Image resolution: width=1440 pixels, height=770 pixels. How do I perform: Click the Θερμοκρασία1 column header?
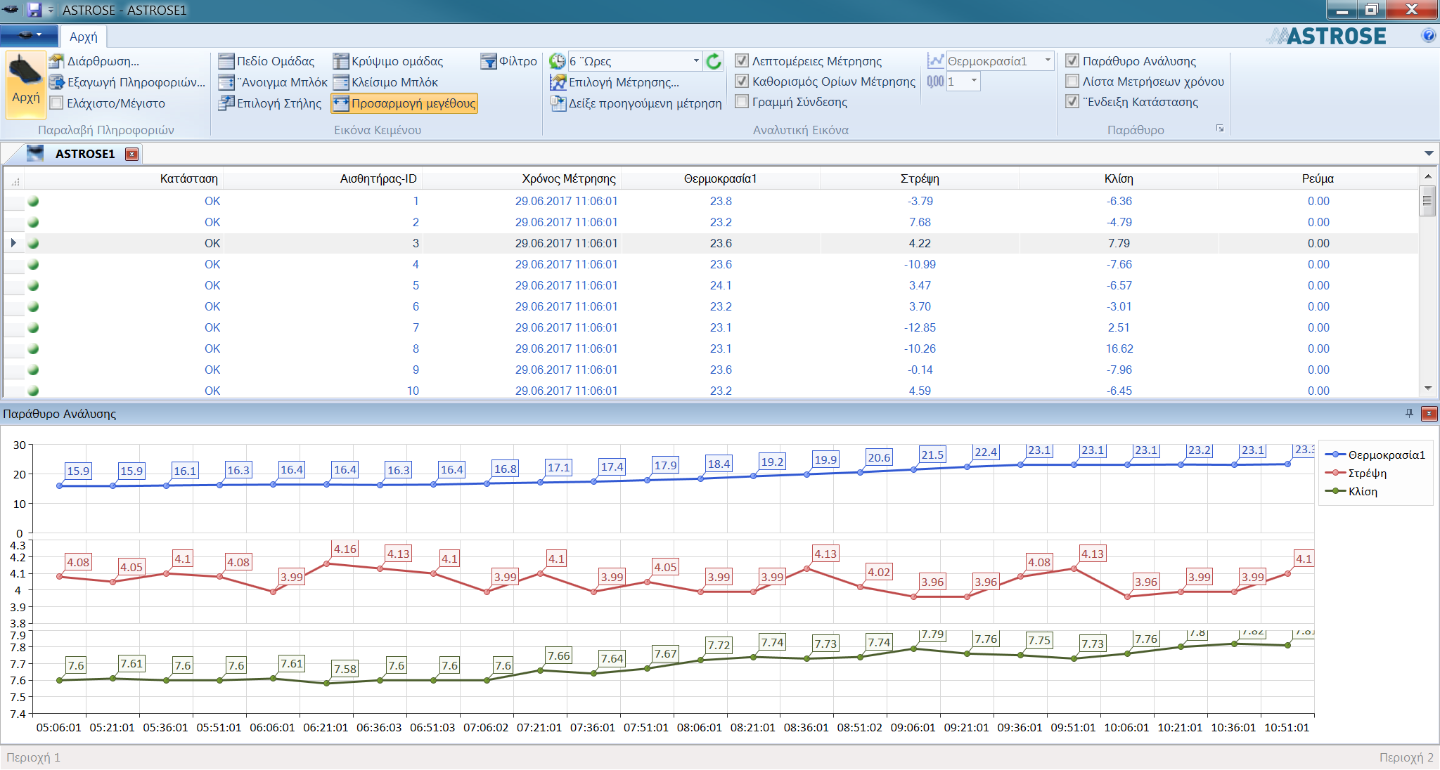tap(720, 179)
